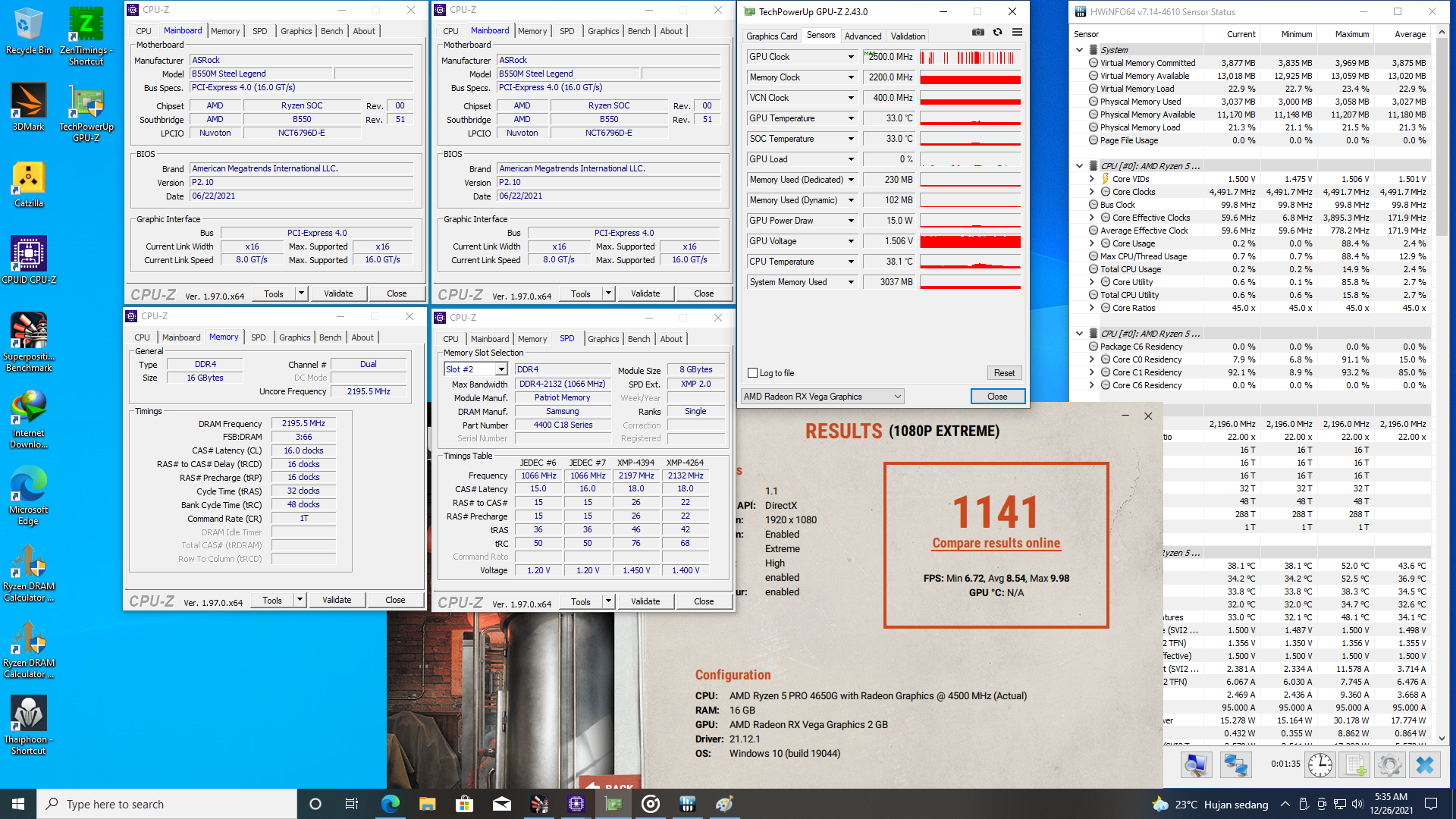Open HWiNFO sensor settings gear icon
The image size is (1456, 819).
[1390, 764]
